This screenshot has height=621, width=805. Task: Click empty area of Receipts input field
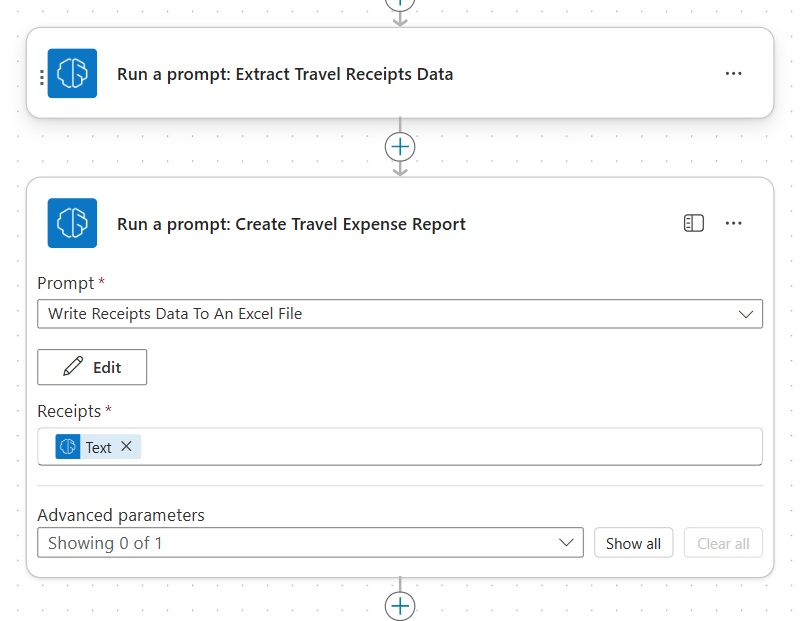click(450, 447)
